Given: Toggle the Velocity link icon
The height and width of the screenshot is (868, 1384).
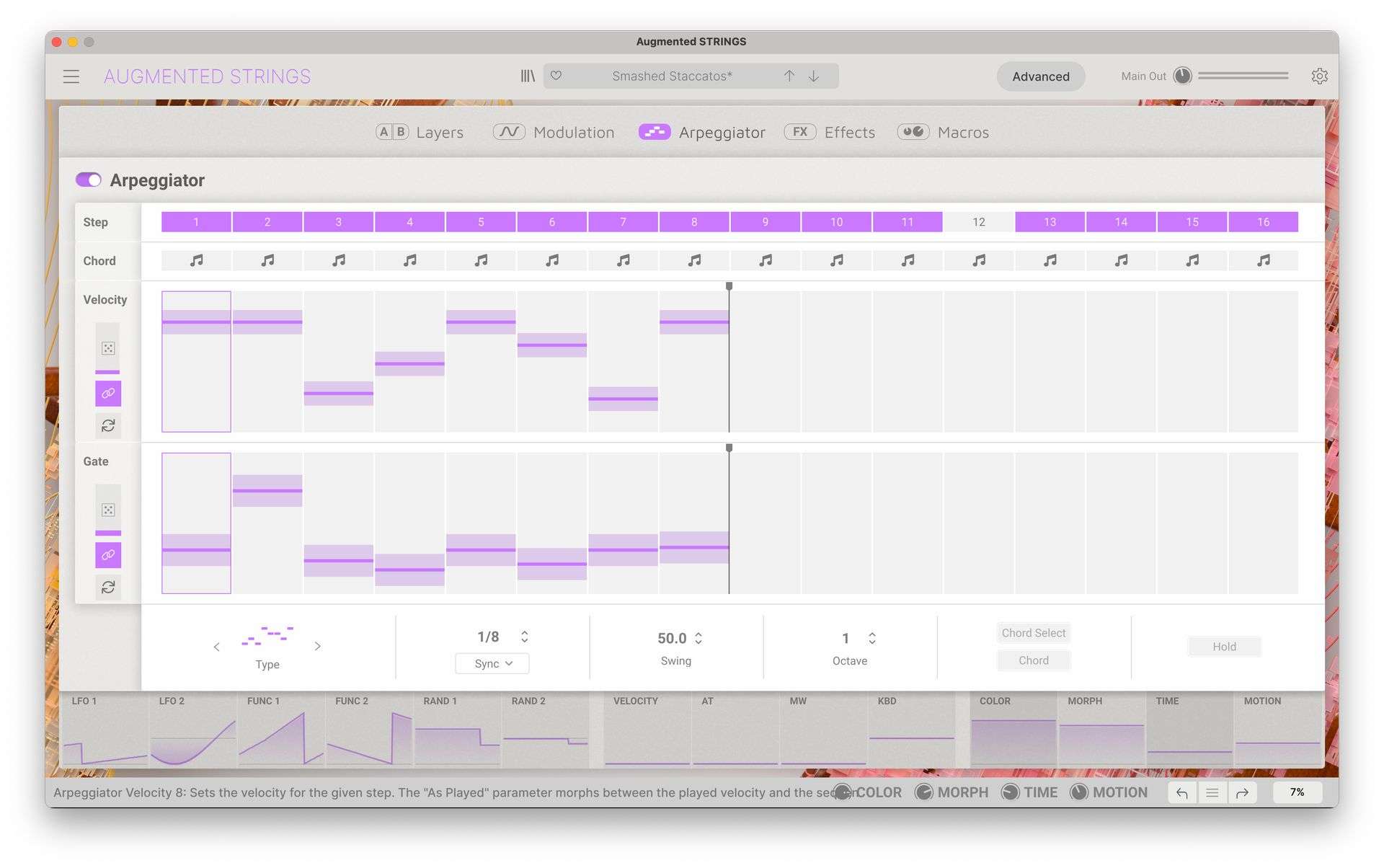Looking at the screenshot, I should click(108, 394).
